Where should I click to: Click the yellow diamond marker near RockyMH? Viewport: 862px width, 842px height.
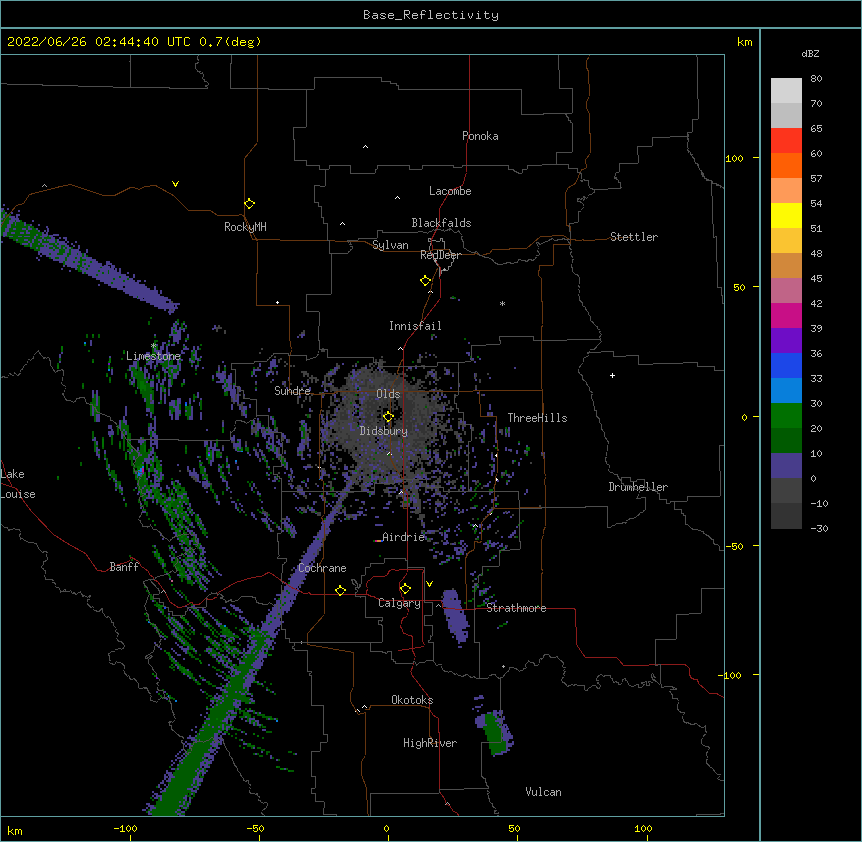[250, 204]
